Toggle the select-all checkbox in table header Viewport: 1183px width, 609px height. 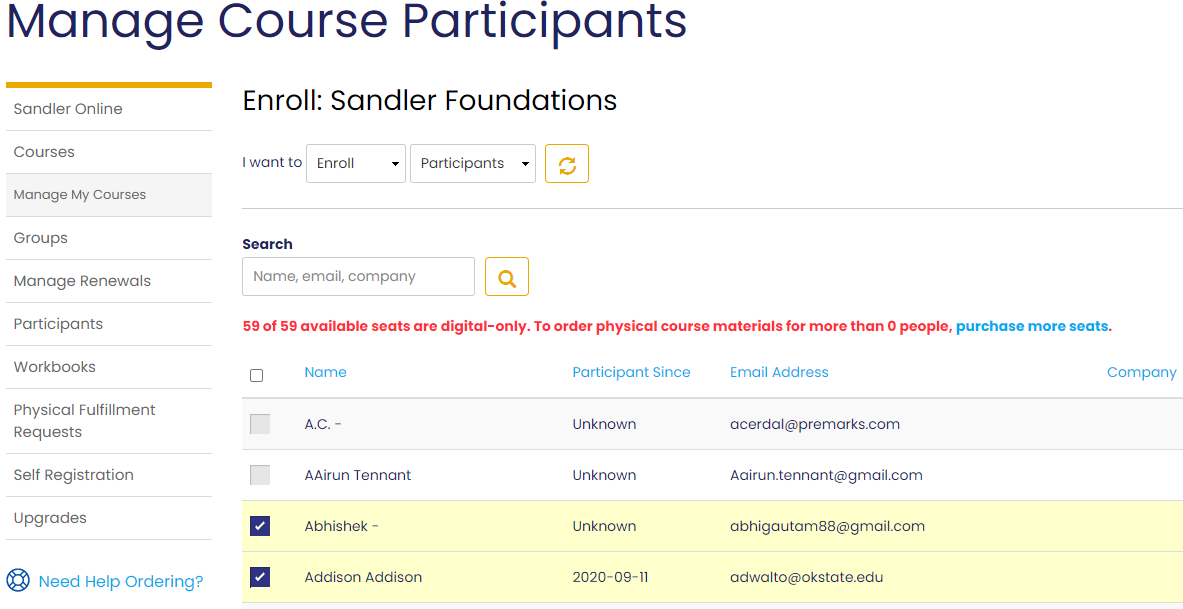pyautogui.click(x=257, y=375)
